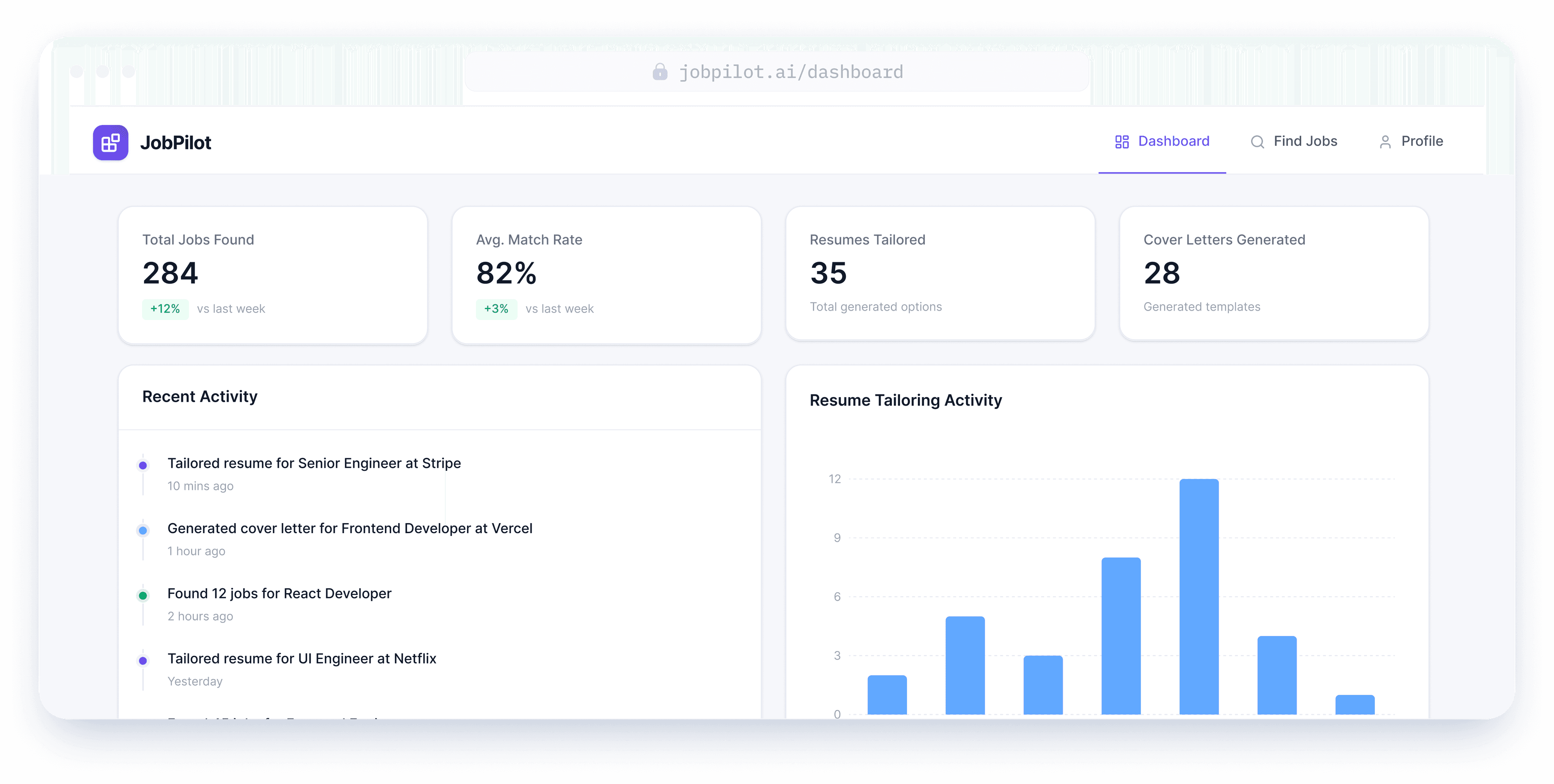The image size is (1554, 784).
Task: Click the '12' y-axis label
Action: (834, 479)
